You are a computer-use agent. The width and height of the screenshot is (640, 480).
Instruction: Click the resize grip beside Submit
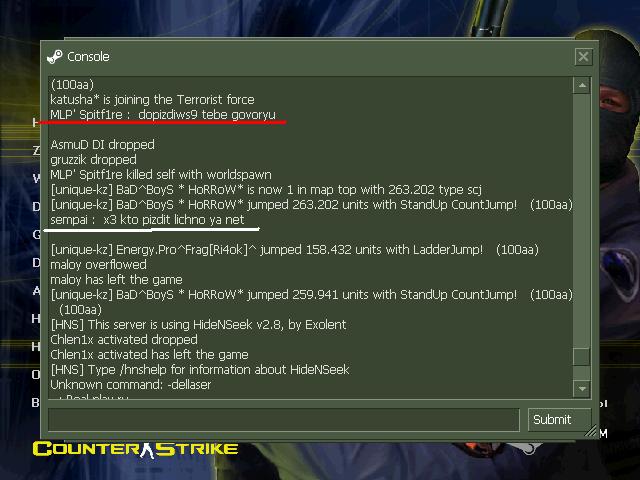pos(591,431)
